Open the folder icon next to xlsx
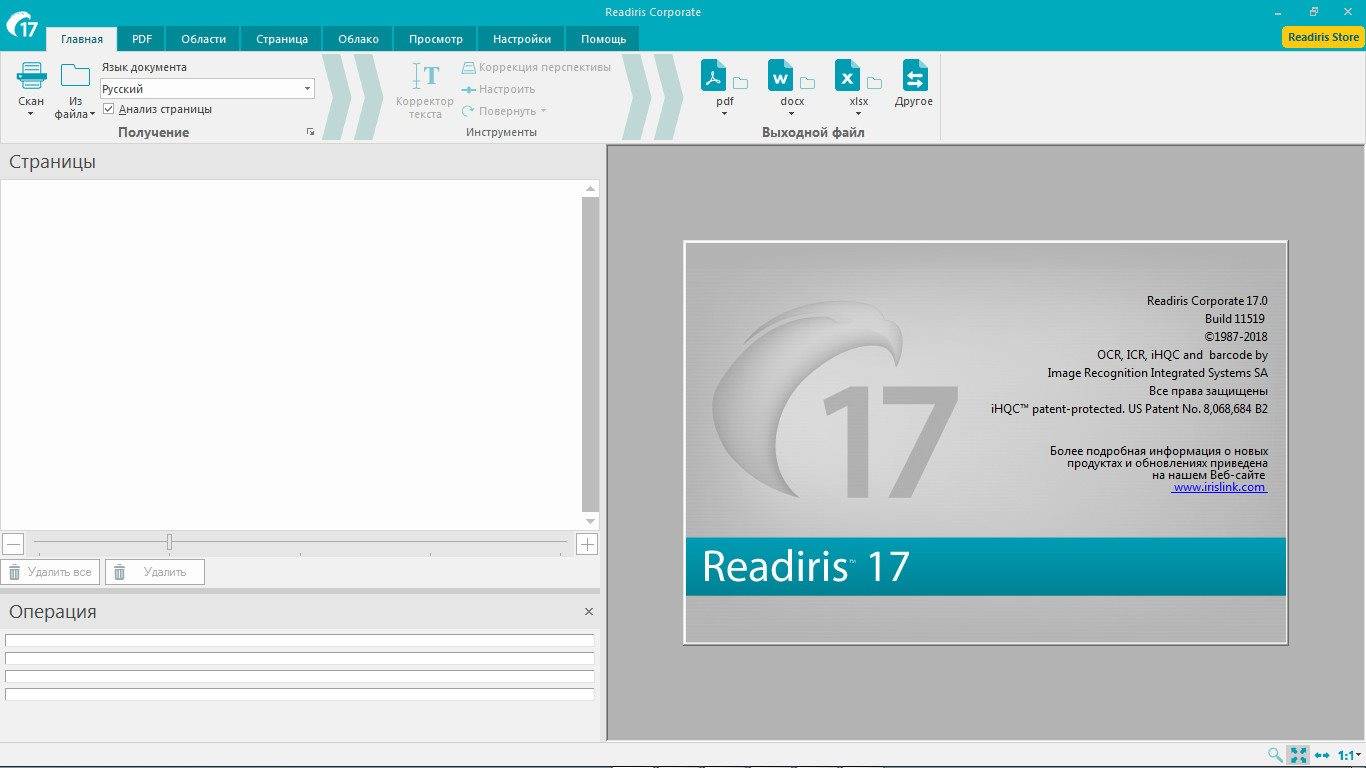This screenshot has width=1366, height=768. tap(874, 82)
